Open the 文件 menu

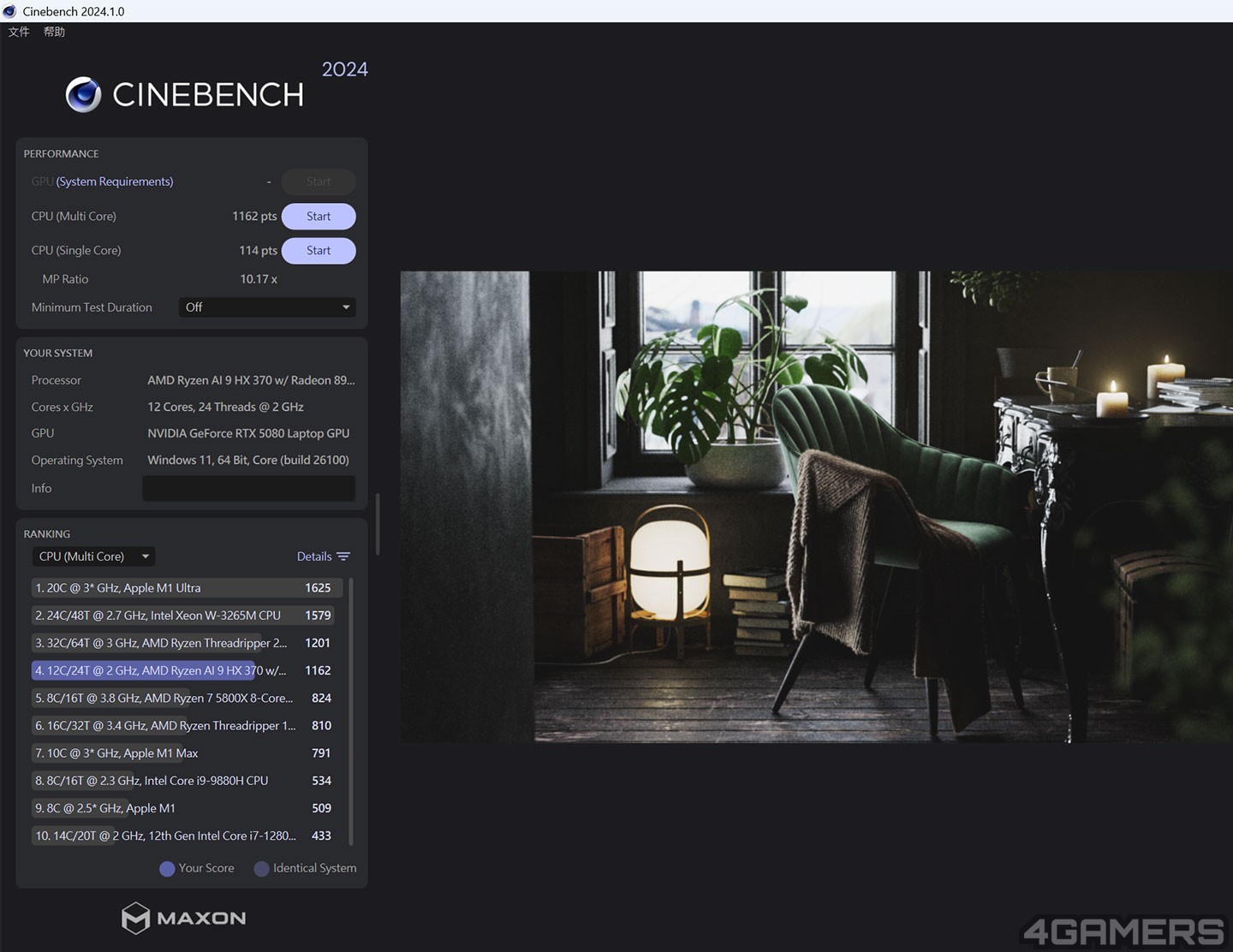click(19, 32)
